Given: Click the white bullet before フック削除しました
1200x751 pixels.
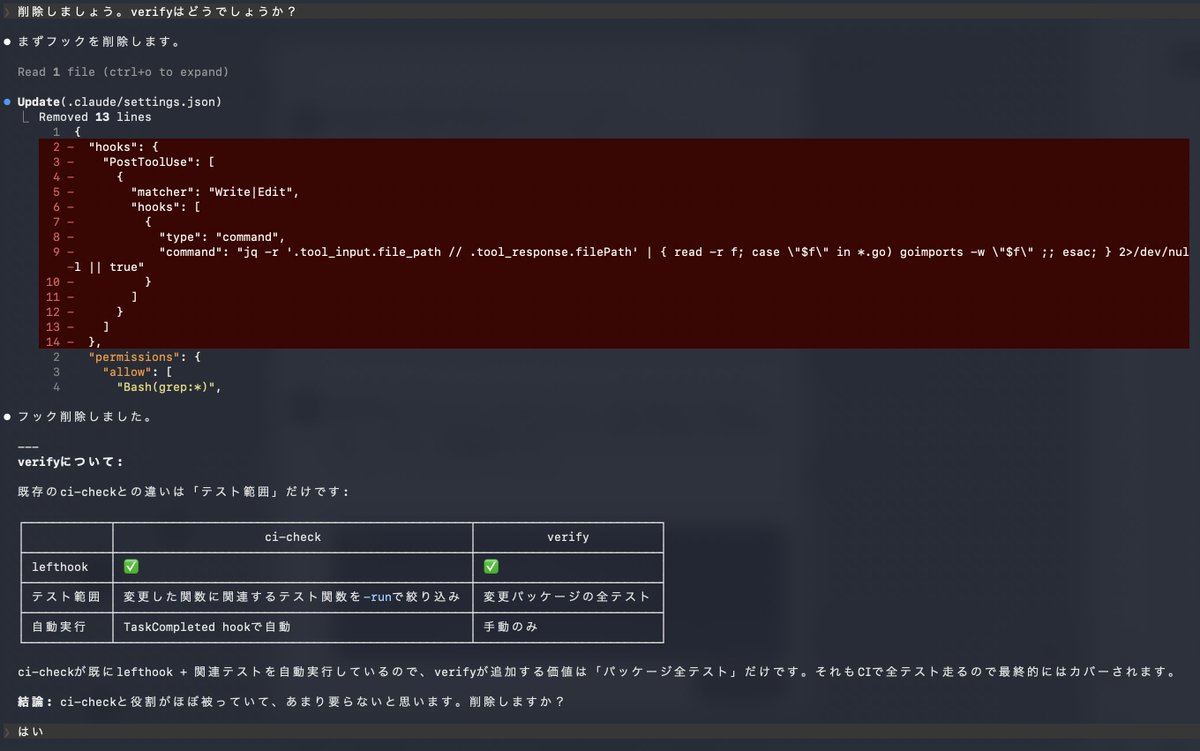Looking at the screenshot, I should tap(7, 416).
